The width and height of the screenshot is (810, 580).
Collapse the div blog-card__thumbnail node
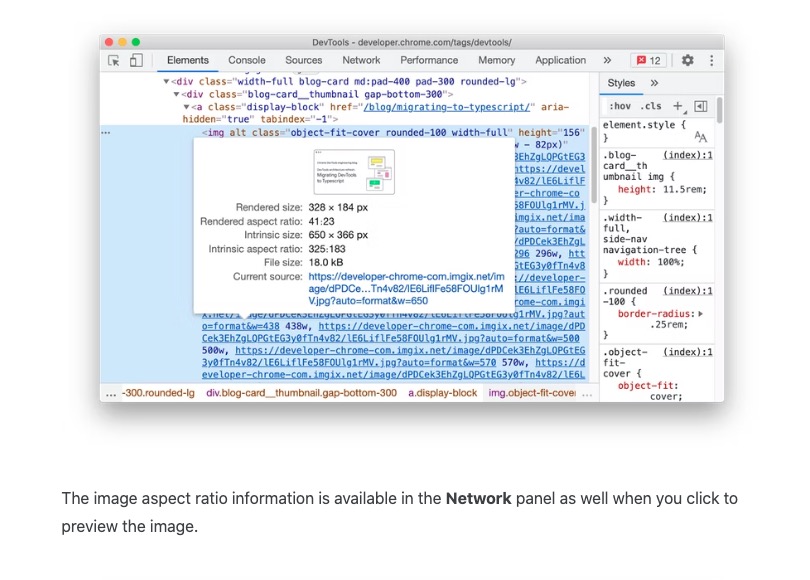pos(176,95)
